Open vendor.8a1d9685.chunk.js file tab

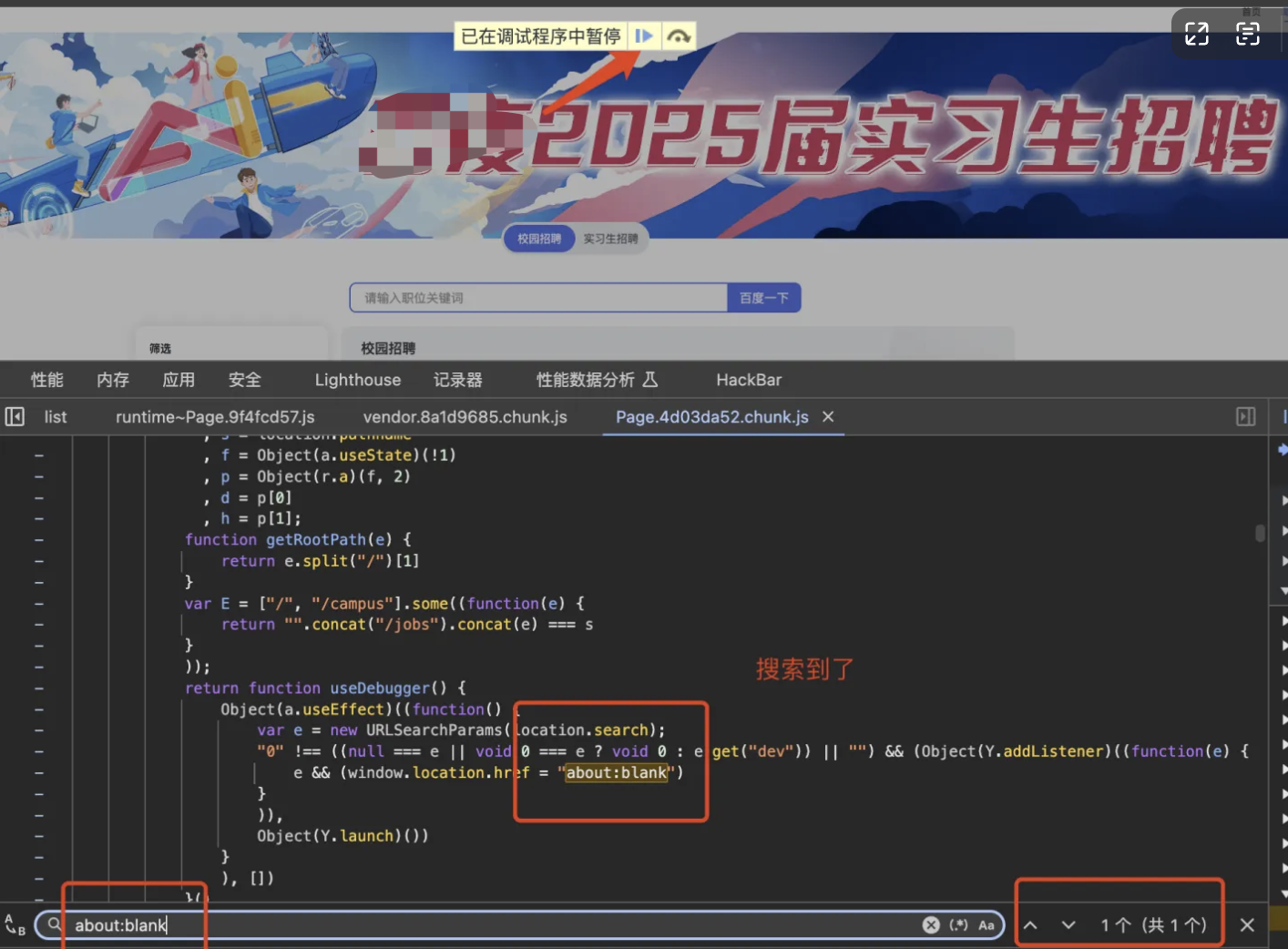pos(465,416)
